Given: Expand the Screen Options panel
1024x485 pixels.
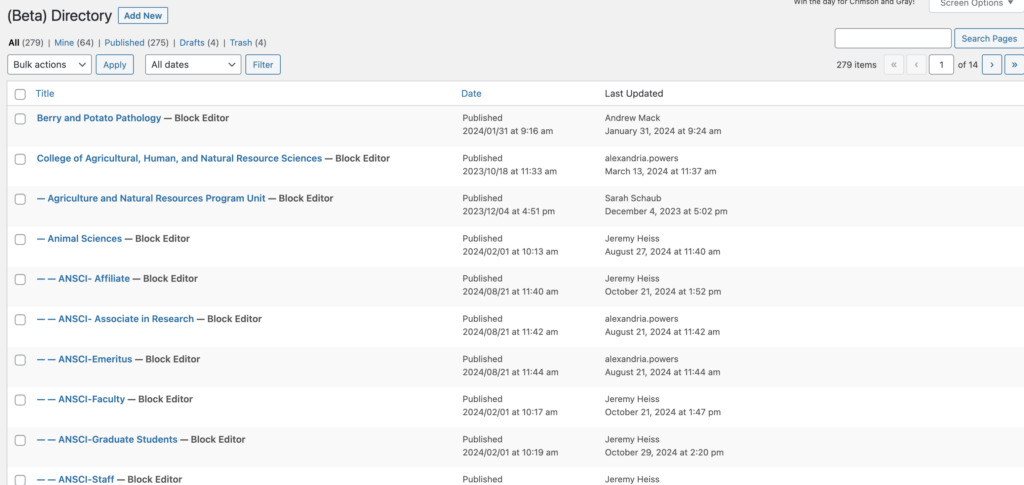Looking at the screenshot, I should click(x=976, y=4).
